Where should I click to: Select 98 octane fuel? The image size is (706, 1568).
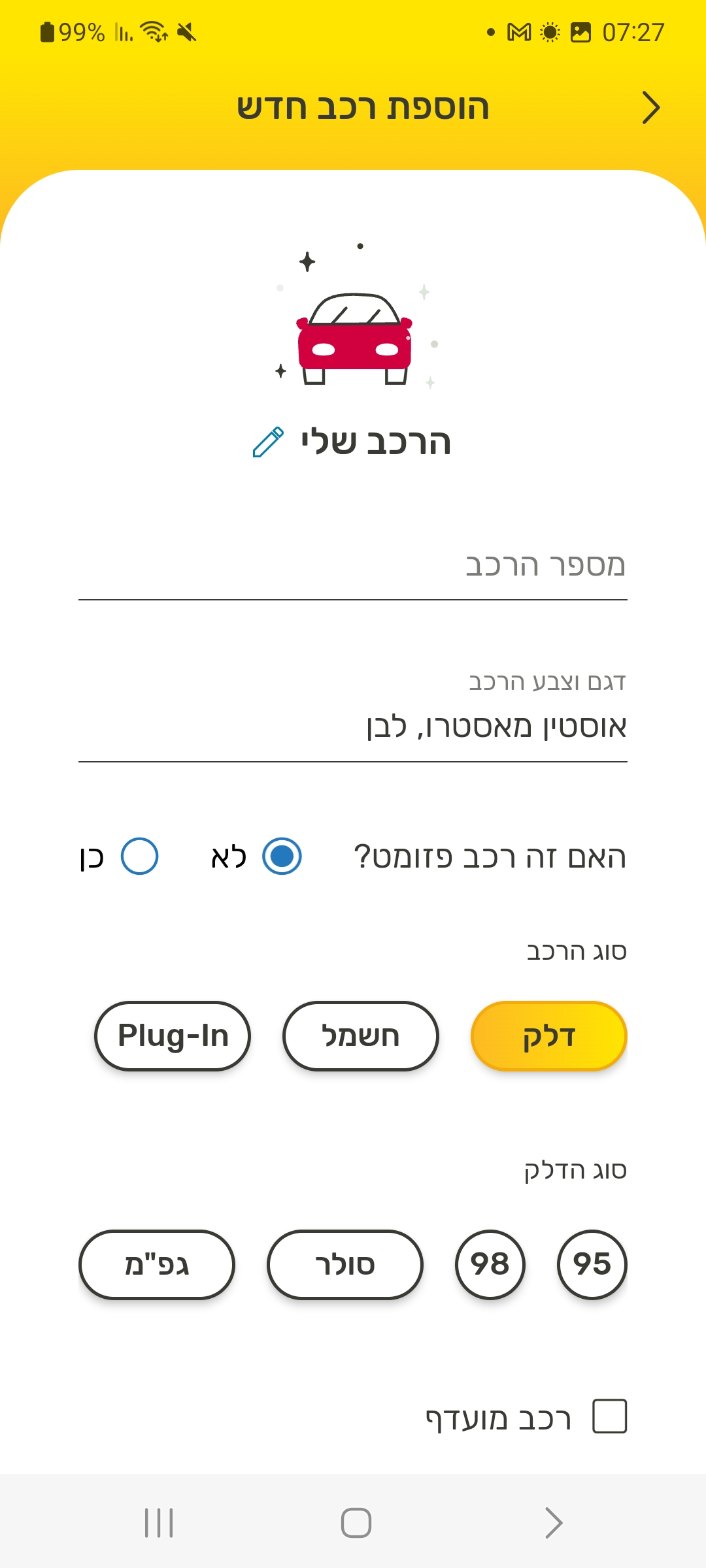click(x=490, y=1265)
